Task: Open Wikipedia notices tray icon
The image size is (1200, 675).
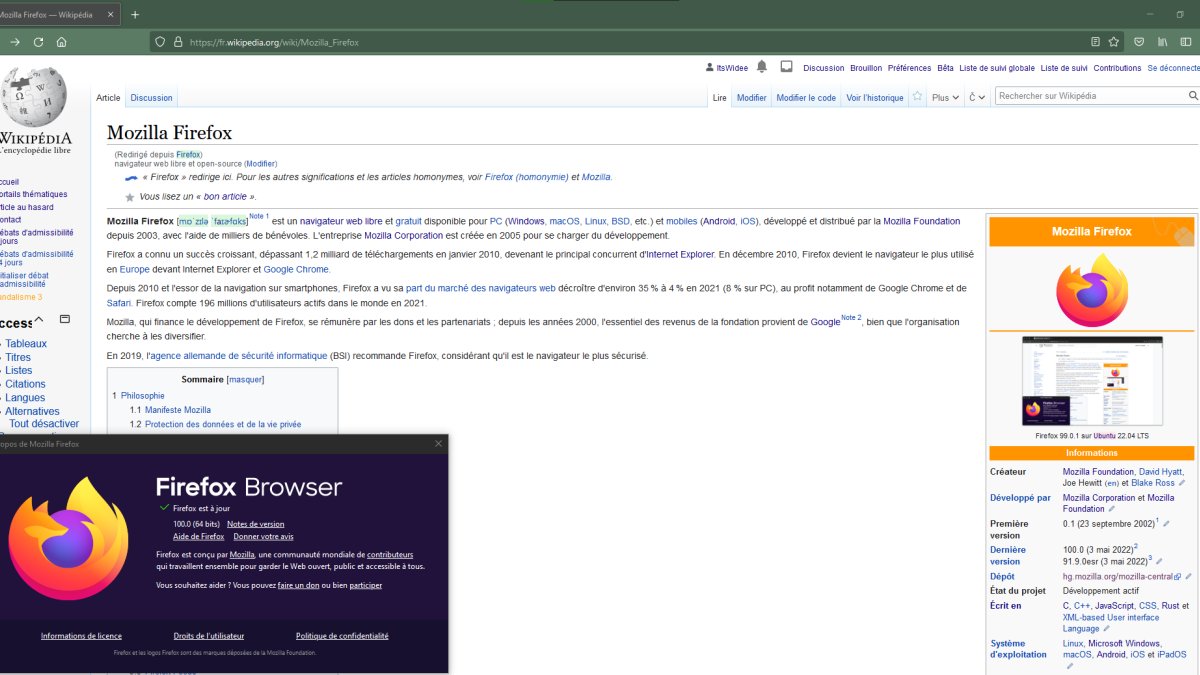Action: click(786, 67)
